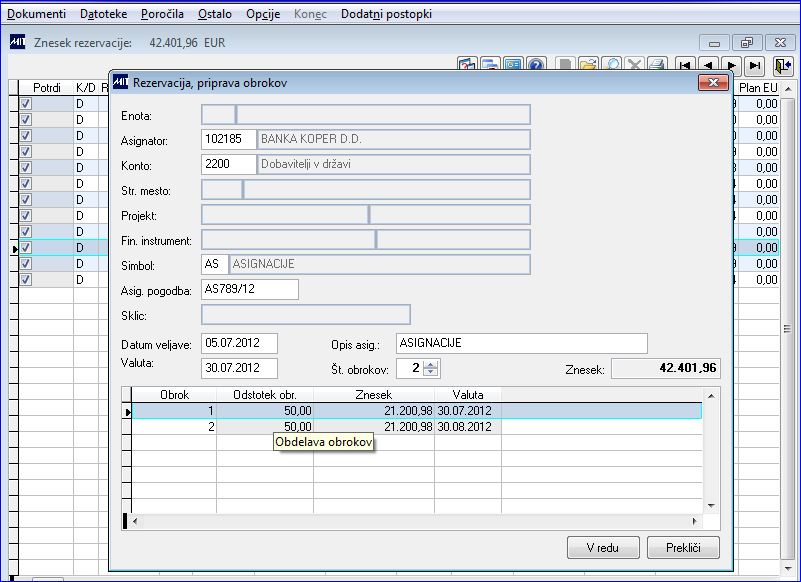Open Dodatni postopki menu

(x=386, y=14)
